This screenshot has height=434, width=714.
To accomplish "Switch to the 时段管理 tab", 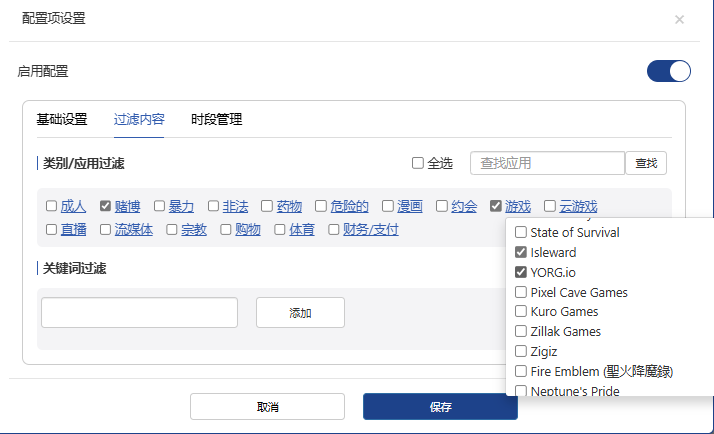I will [216, 120].
